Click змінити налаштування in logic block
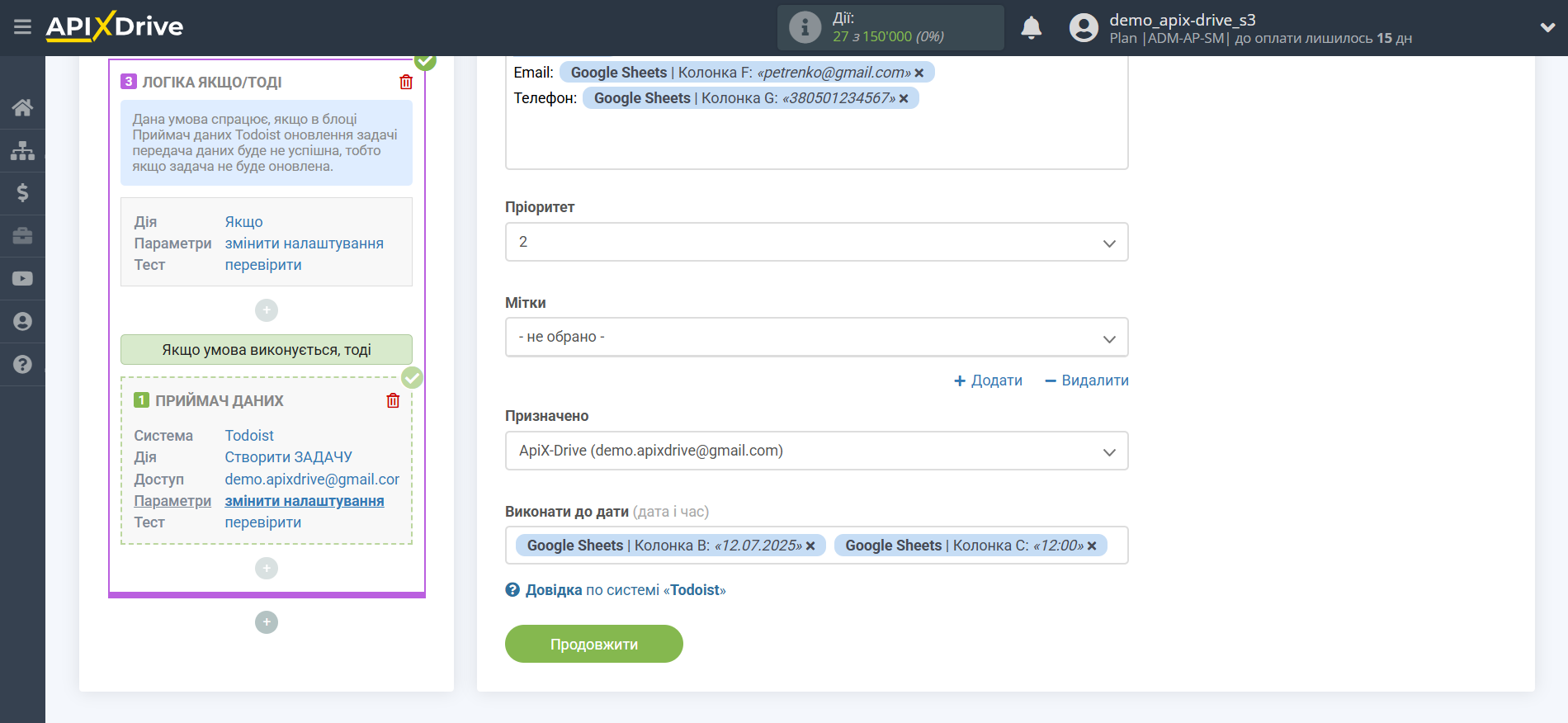The height and width of the screenshot is (723, 1568). (x=305, y=243)
